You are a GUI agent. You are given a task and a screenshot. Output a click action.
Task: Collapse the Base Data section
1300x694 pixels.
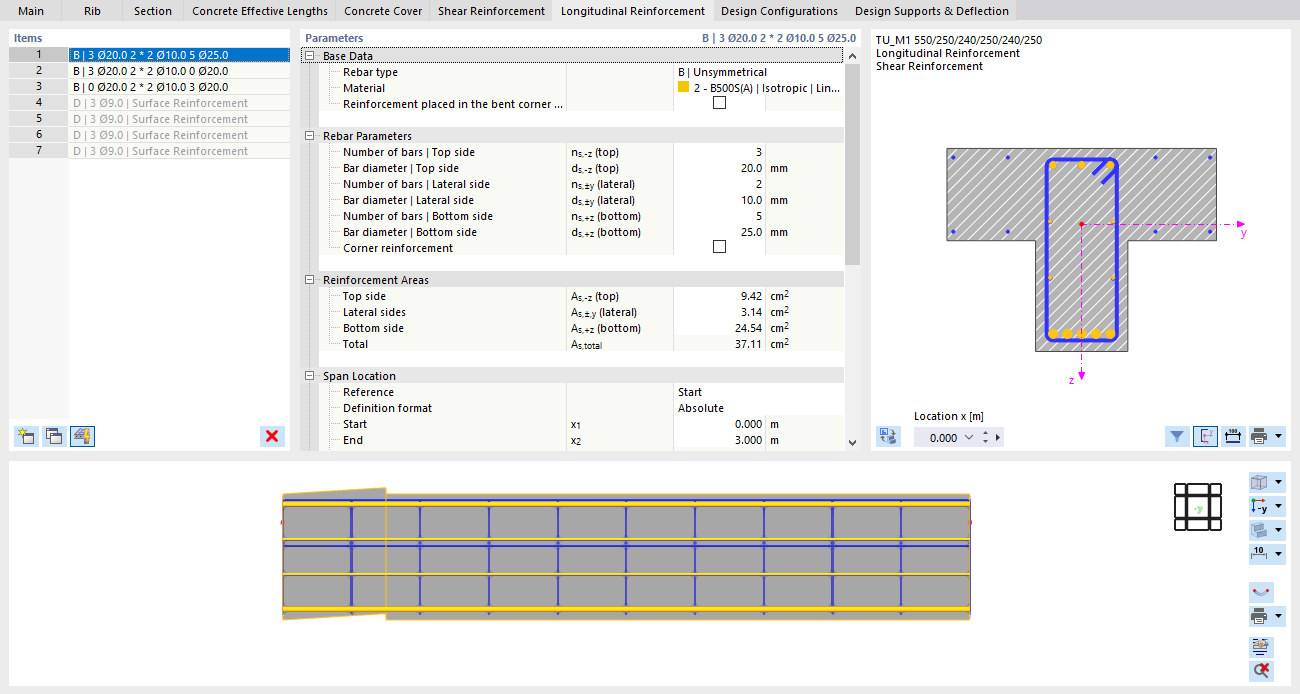pyautogui.click(x=310, y=56)
